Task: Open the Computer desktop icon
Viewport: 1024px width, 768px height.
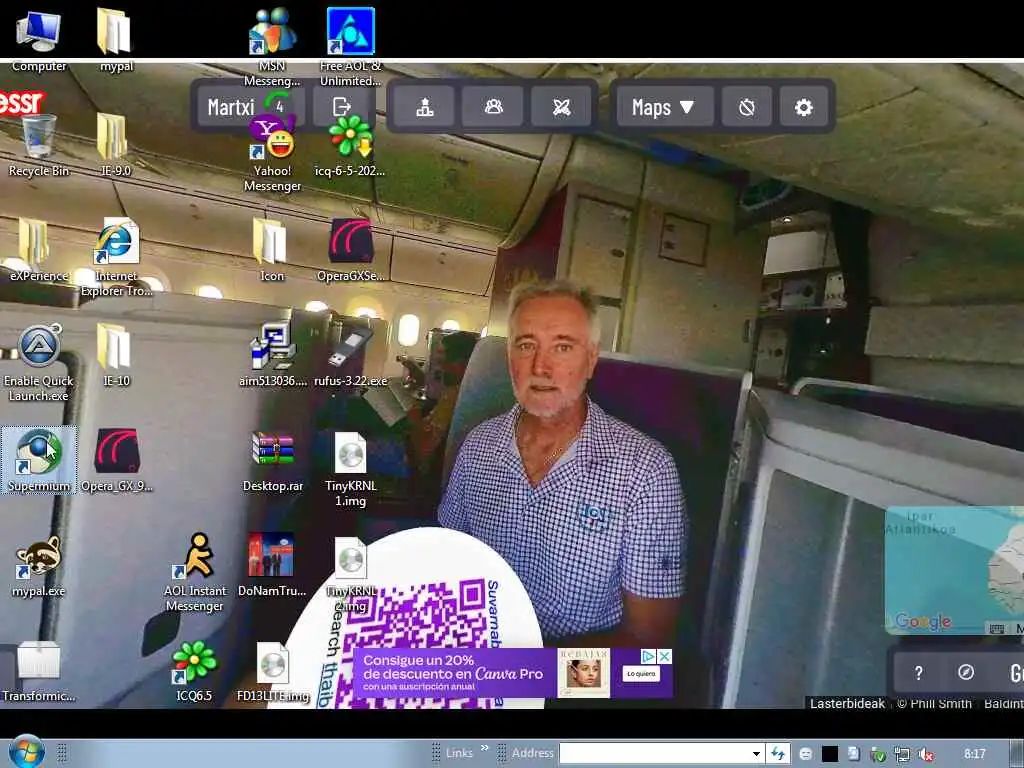Action: 39,39
